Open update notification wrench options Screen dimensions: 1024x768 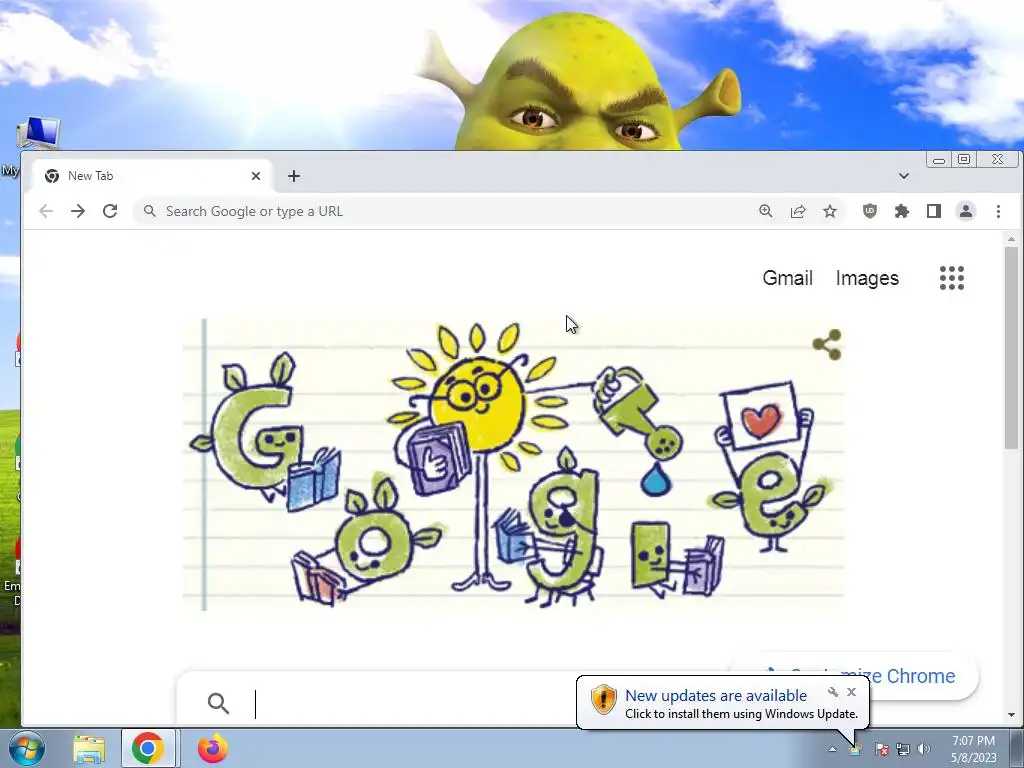(833, 692)
